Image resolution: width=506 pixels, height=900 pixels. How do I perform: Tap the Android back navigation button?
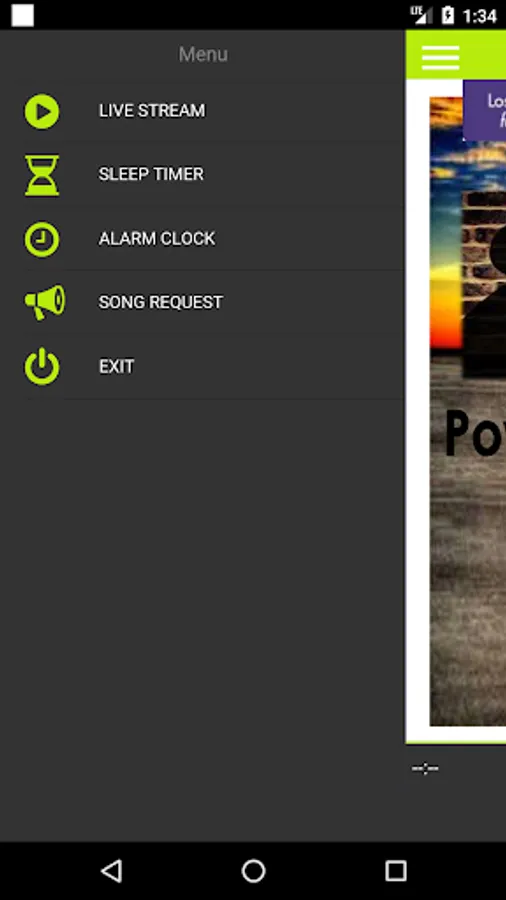(111, 870)
